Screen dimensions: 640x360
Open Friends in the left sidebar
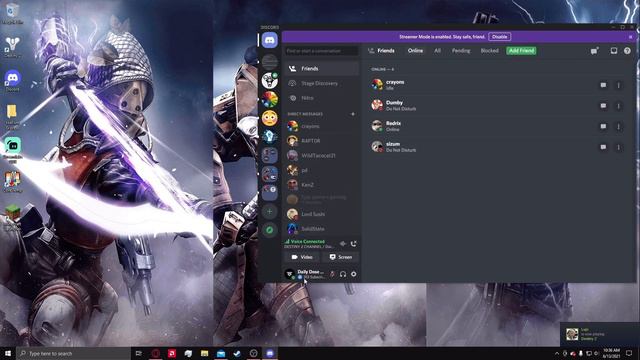click(x=322, y=69)
